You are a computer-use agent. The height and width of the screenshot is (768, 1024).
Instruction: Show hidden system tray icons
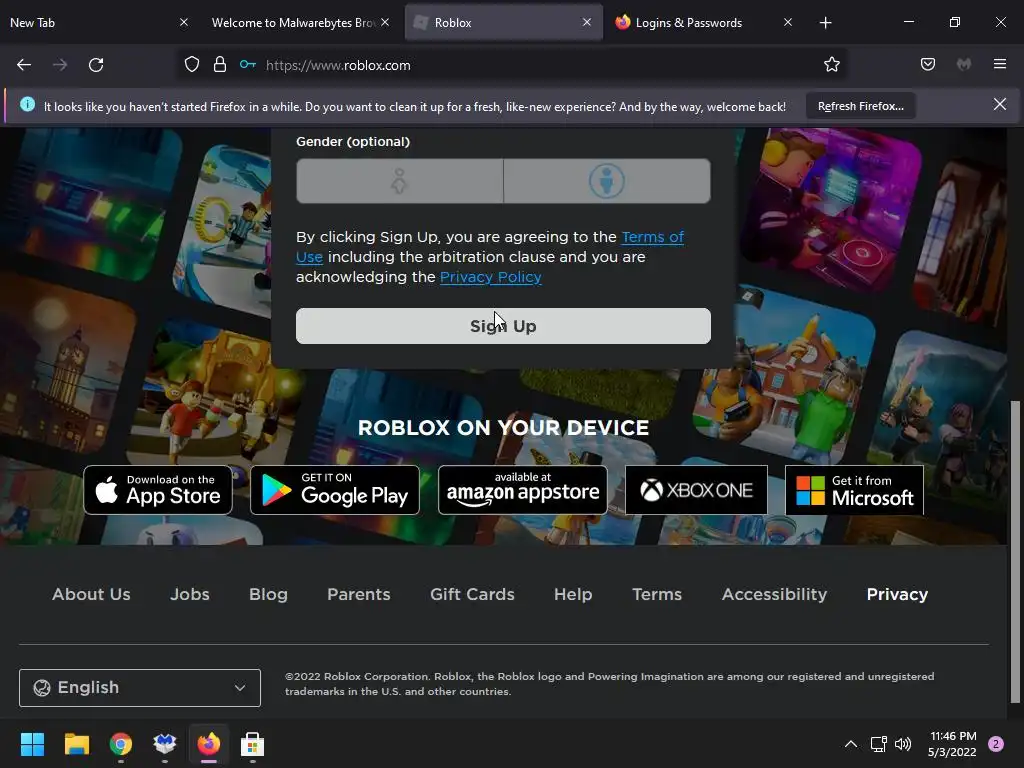(851, 744)
